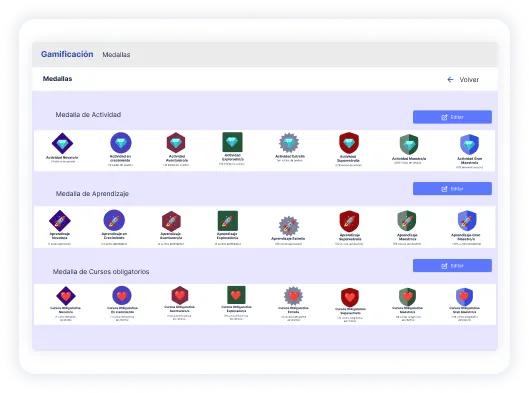This screenshot has height=393, width=529.
Task: Click the green shield Actividad Maestría medal
Action: (409, 144)
